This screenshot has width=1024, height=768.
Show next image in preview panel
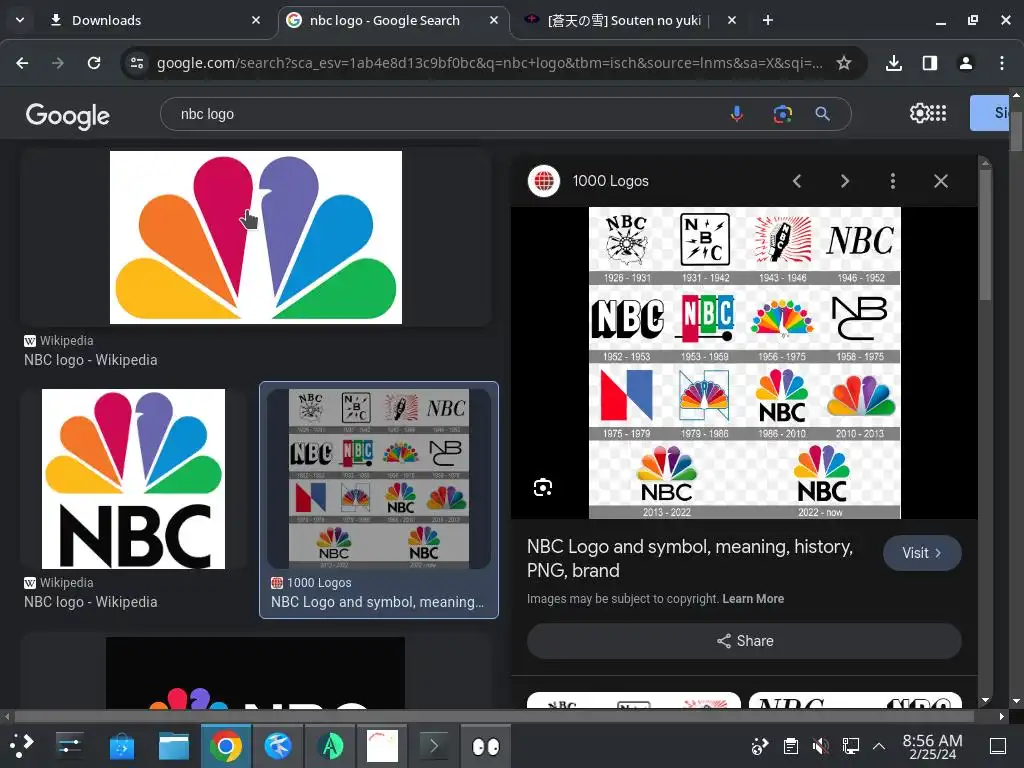(845, 181)
